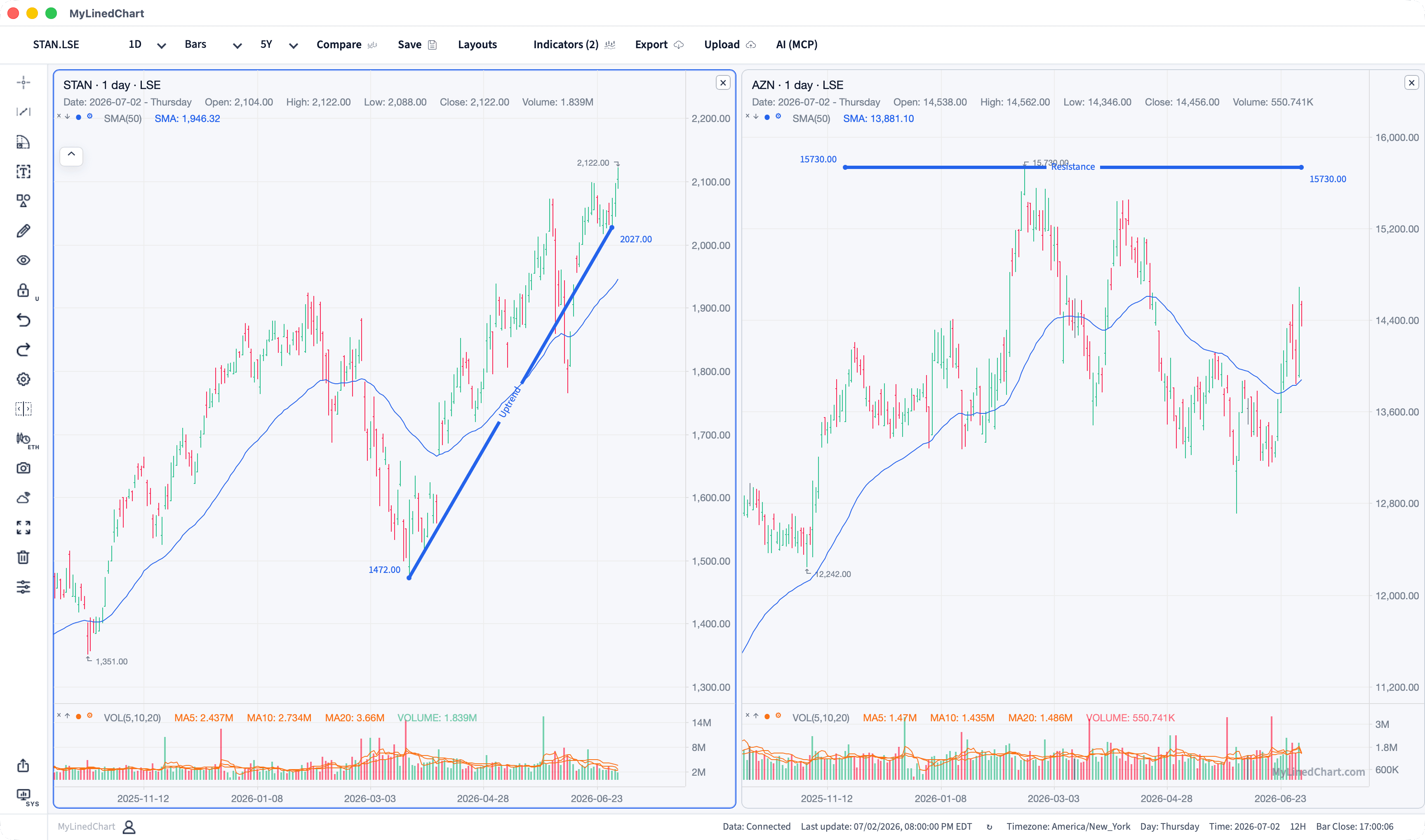Open the Indicators (2) menu
The image size is (1425, 840).
click(x=574, y=45)
